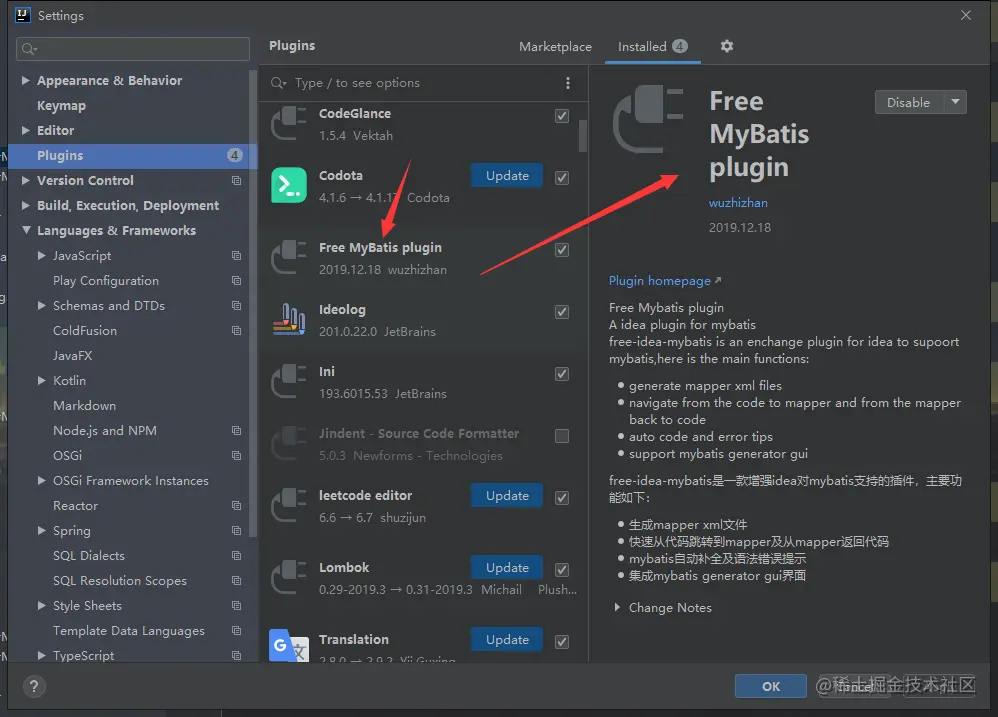Image resolution: width=998 pixels, height=717 pixels.
Task: Click Spring row project-level icon
Action: (x=236, y=531)
